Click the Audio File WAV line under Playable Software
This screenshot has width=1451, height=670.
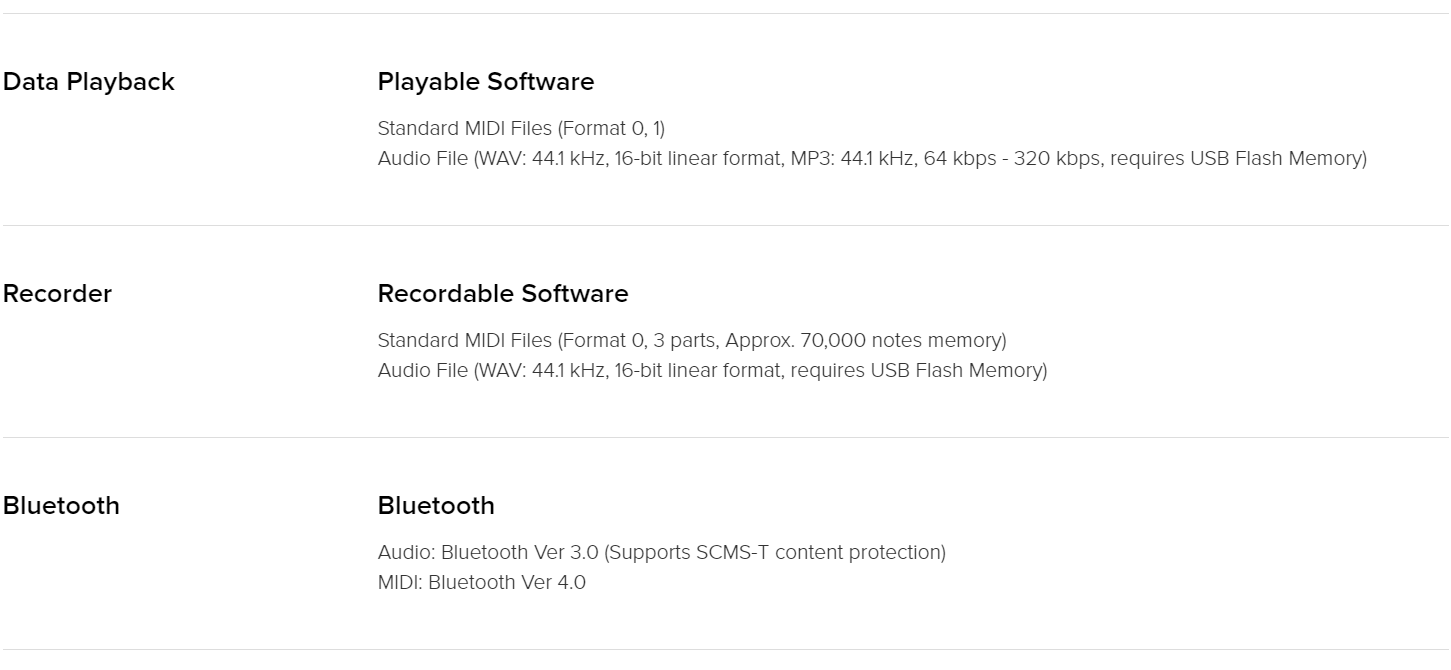(x=872, y=158)
